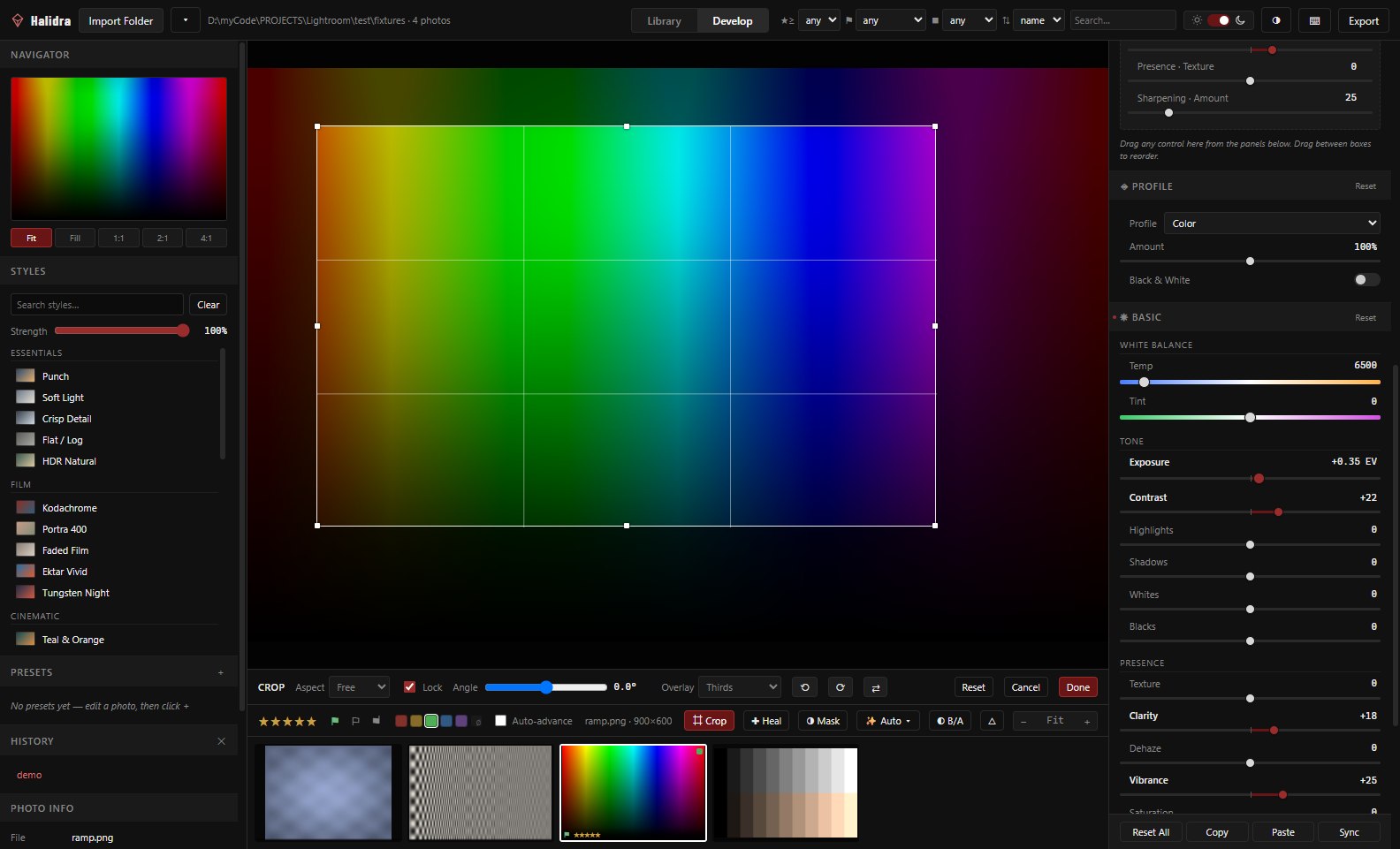The image size is (1400, 849).
Task: Click the moon dark-mode icon
Action: point(1241,20)
